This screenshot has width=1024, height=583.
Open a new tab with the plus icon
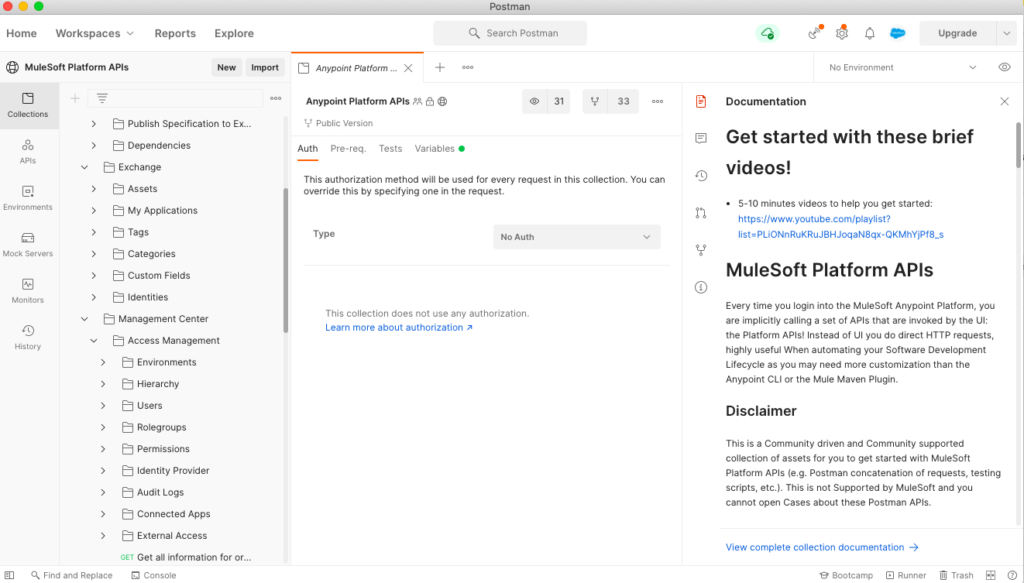[440, 67]
